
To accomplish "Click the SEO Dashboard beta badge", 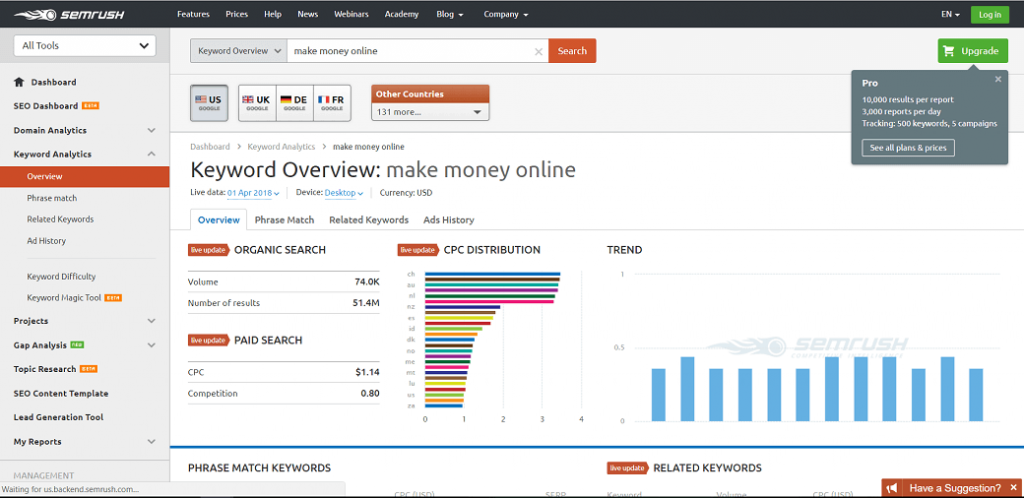I will pyautogui.click(x=91, y=106).
